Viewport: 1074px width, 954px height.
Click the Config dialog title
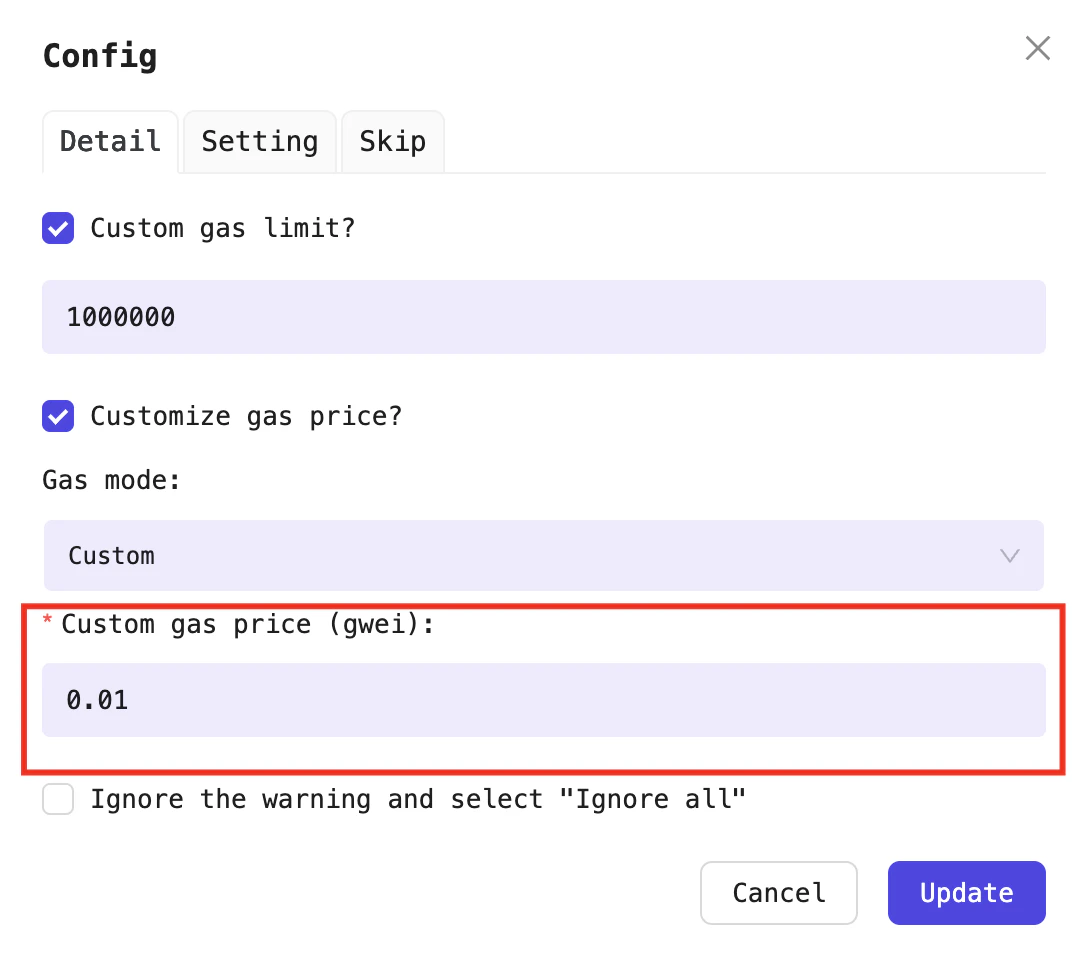click(100, 56)
